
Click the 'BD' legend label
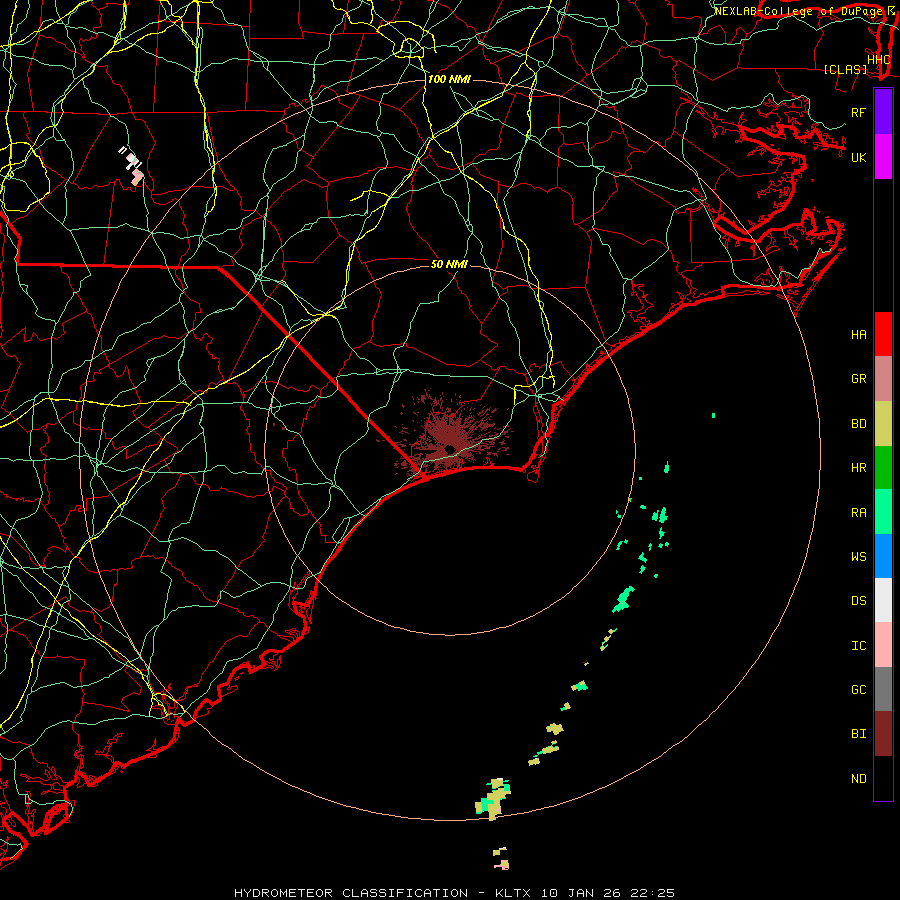[858, 424]
